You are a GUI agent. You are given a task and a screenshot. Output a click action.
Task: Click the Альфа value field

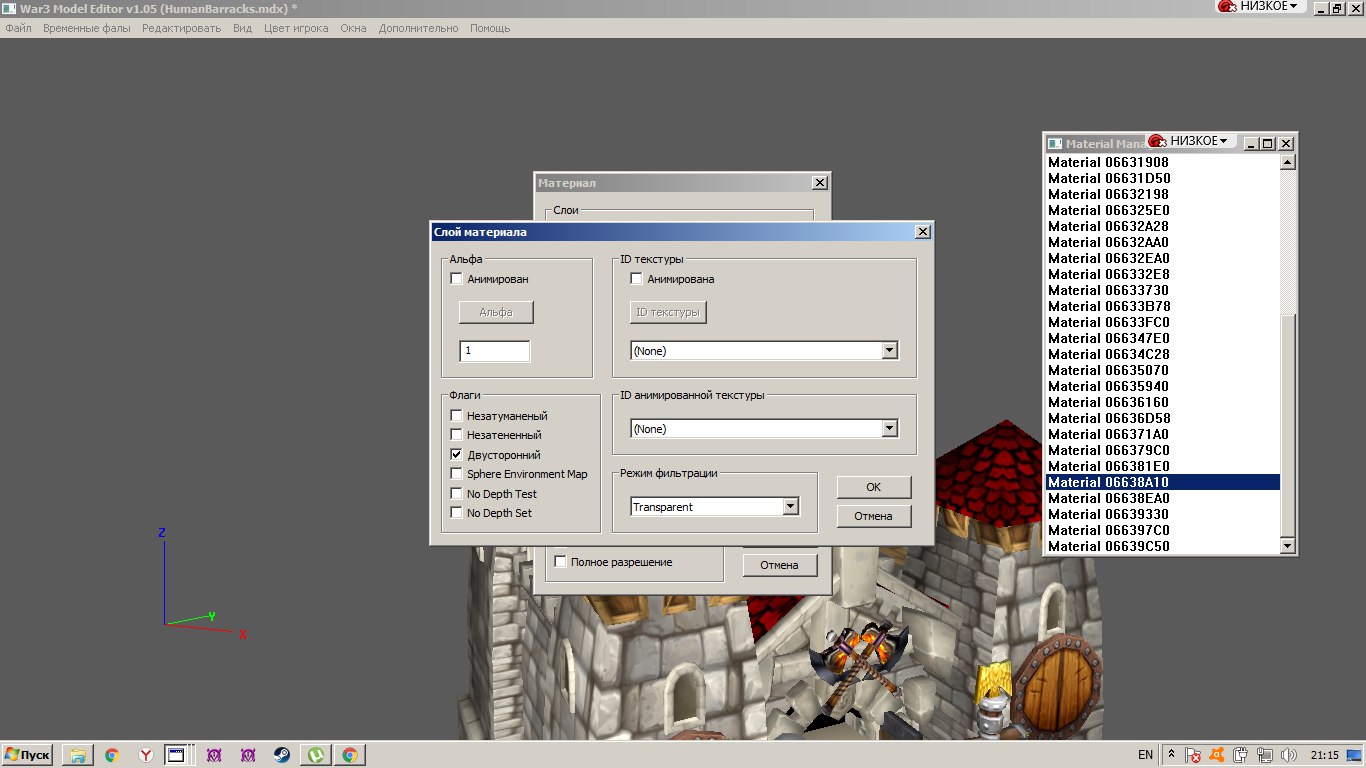[495, 351]
